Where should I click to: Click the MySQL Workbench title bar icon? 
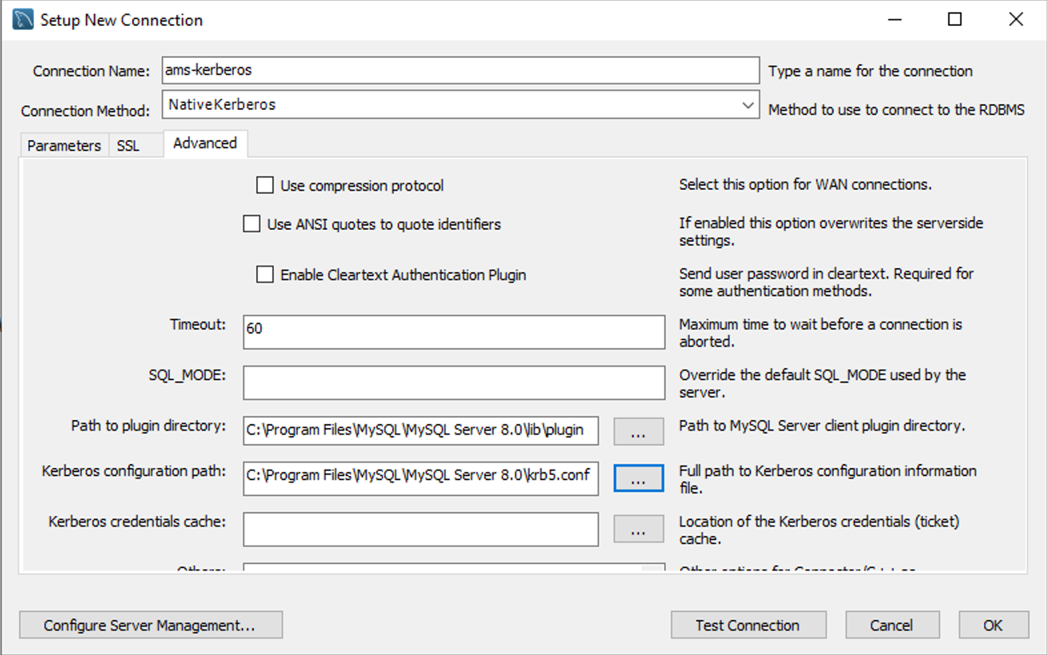[23, 19]
